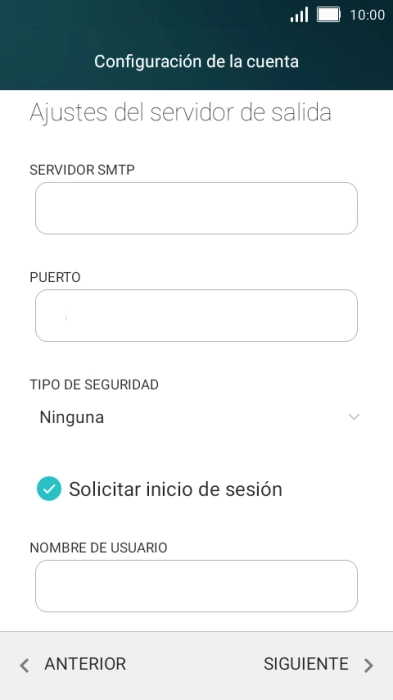Tap the PUERTO label
Viewport: 393px width, 700px height.
55,277
